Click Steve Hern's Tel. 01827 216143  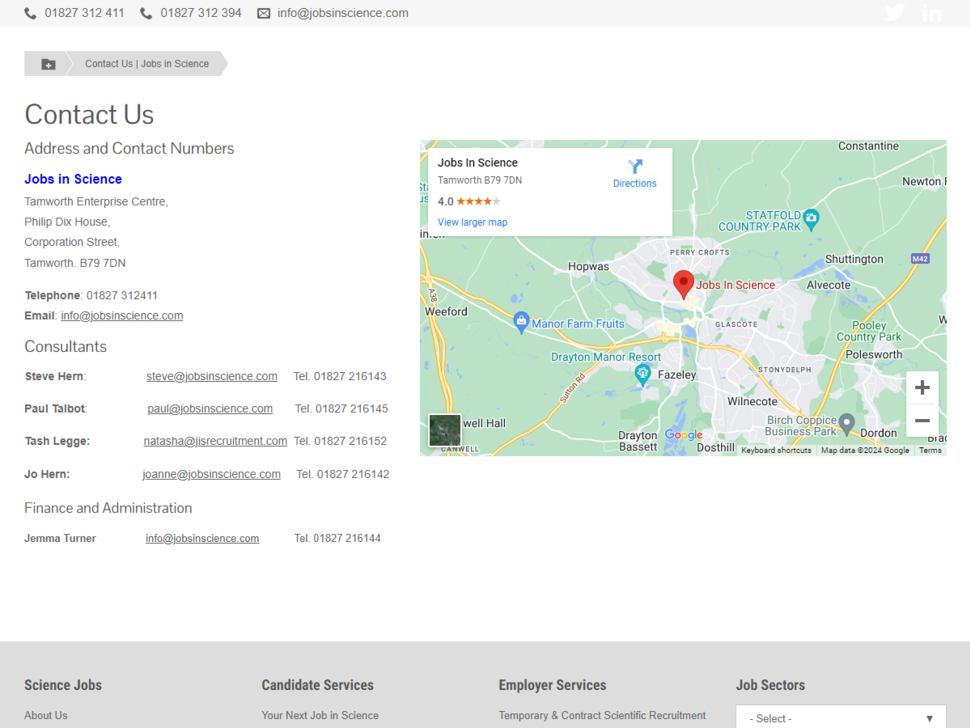(x=340, y=376)
